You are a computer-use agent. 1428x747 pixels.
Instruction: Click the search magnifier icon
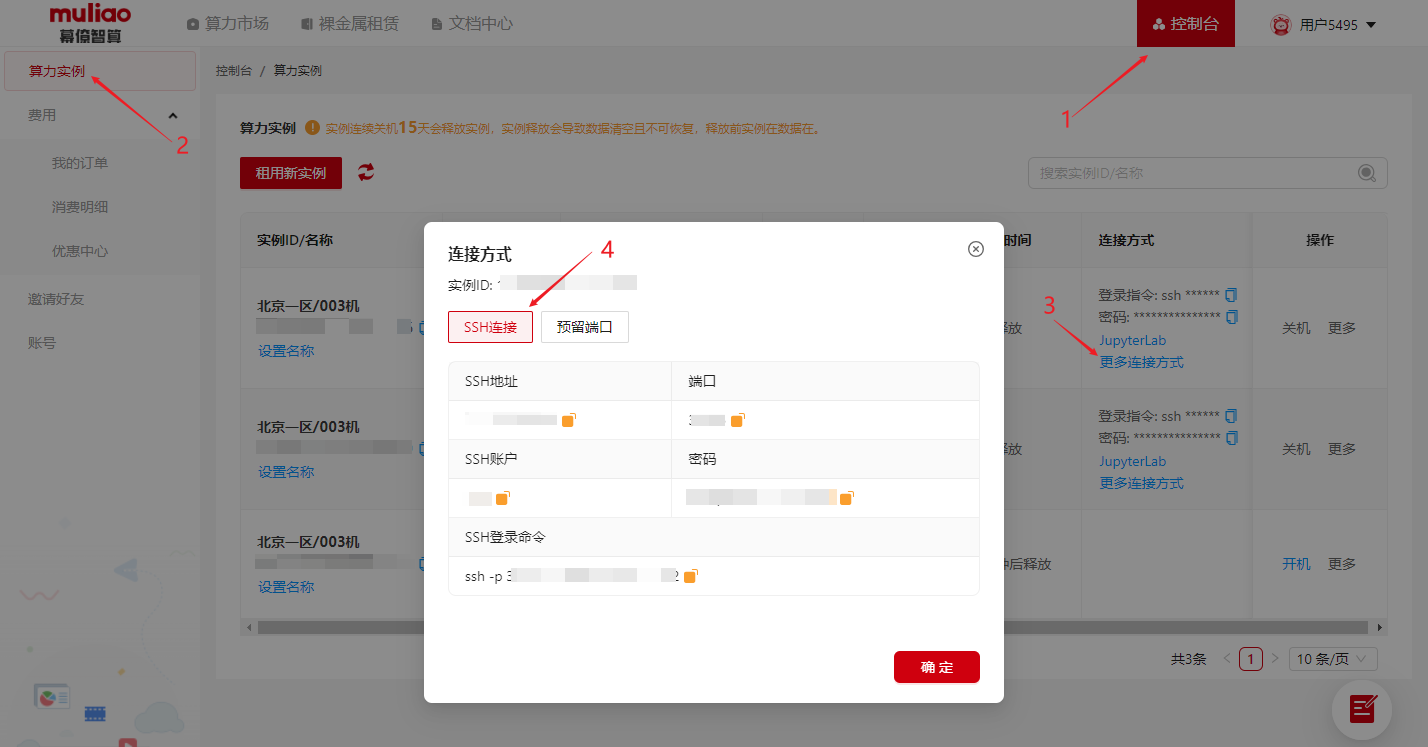point(1367,173)
